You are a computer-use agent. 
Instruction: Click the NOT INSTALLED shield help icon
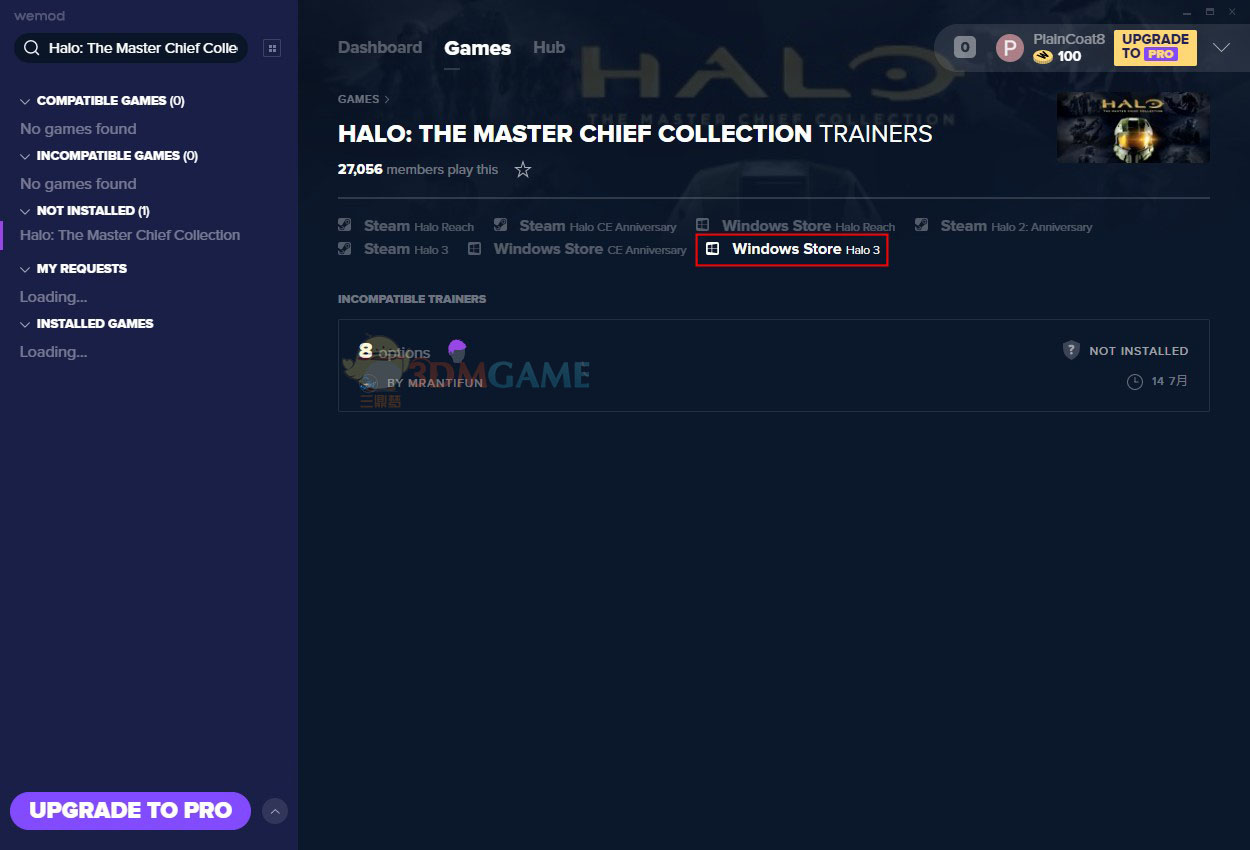1071,350
